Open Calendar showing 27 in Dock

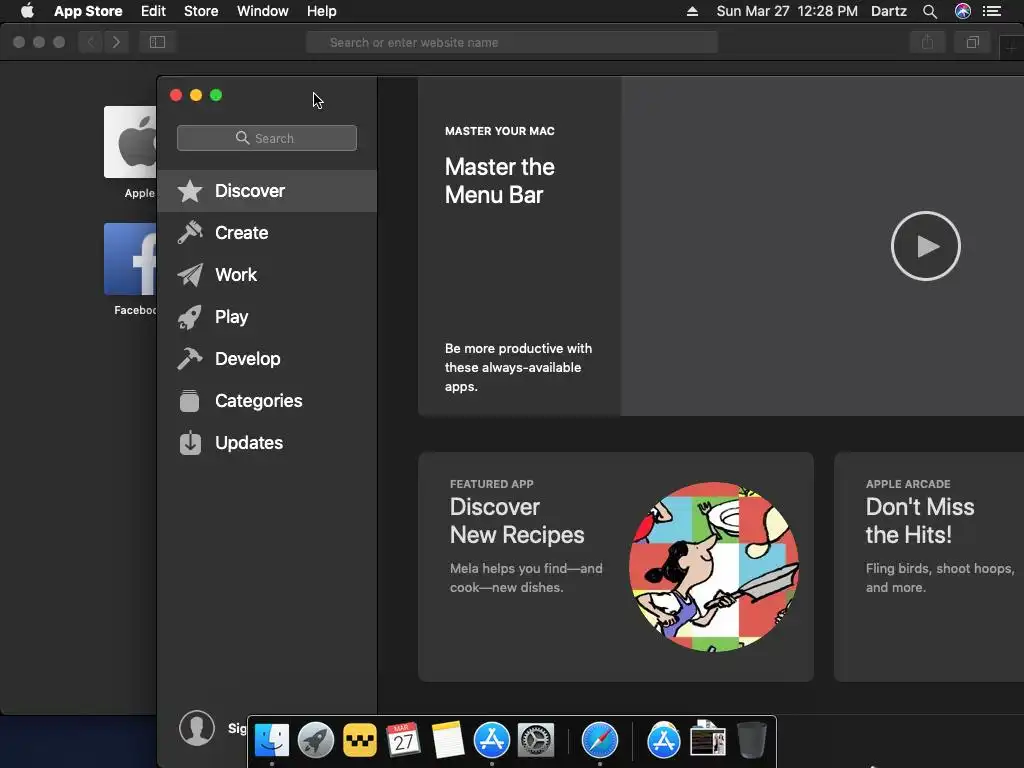(x=403, y=741)
